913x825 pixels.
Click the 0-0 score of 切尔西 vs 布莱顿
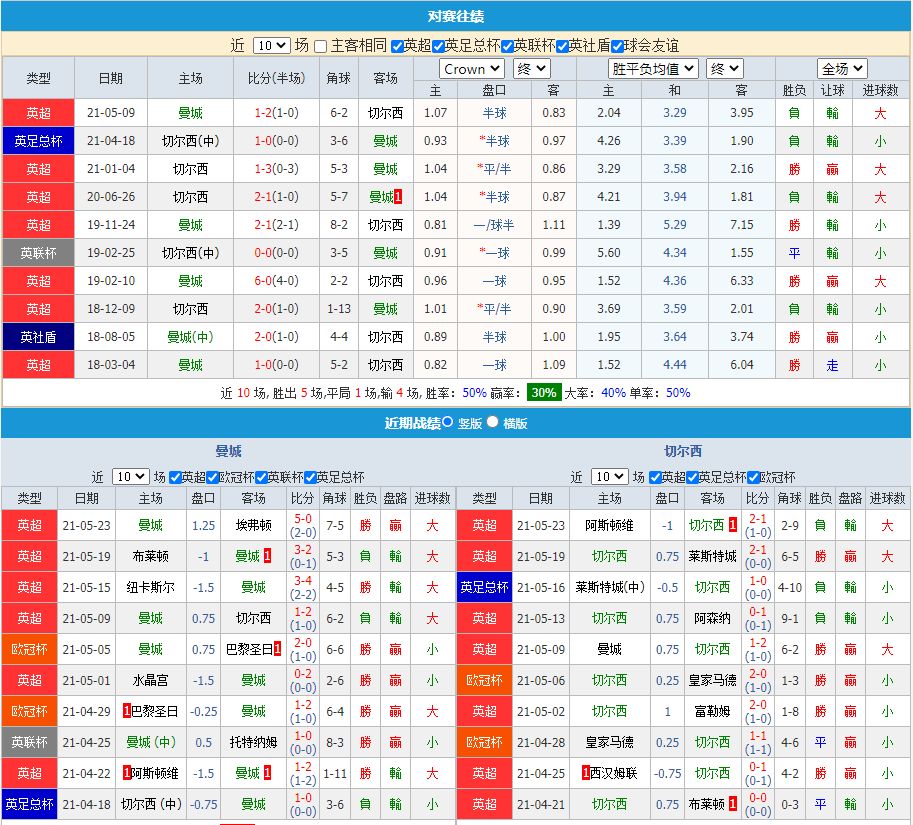click(x=758, y=798)
